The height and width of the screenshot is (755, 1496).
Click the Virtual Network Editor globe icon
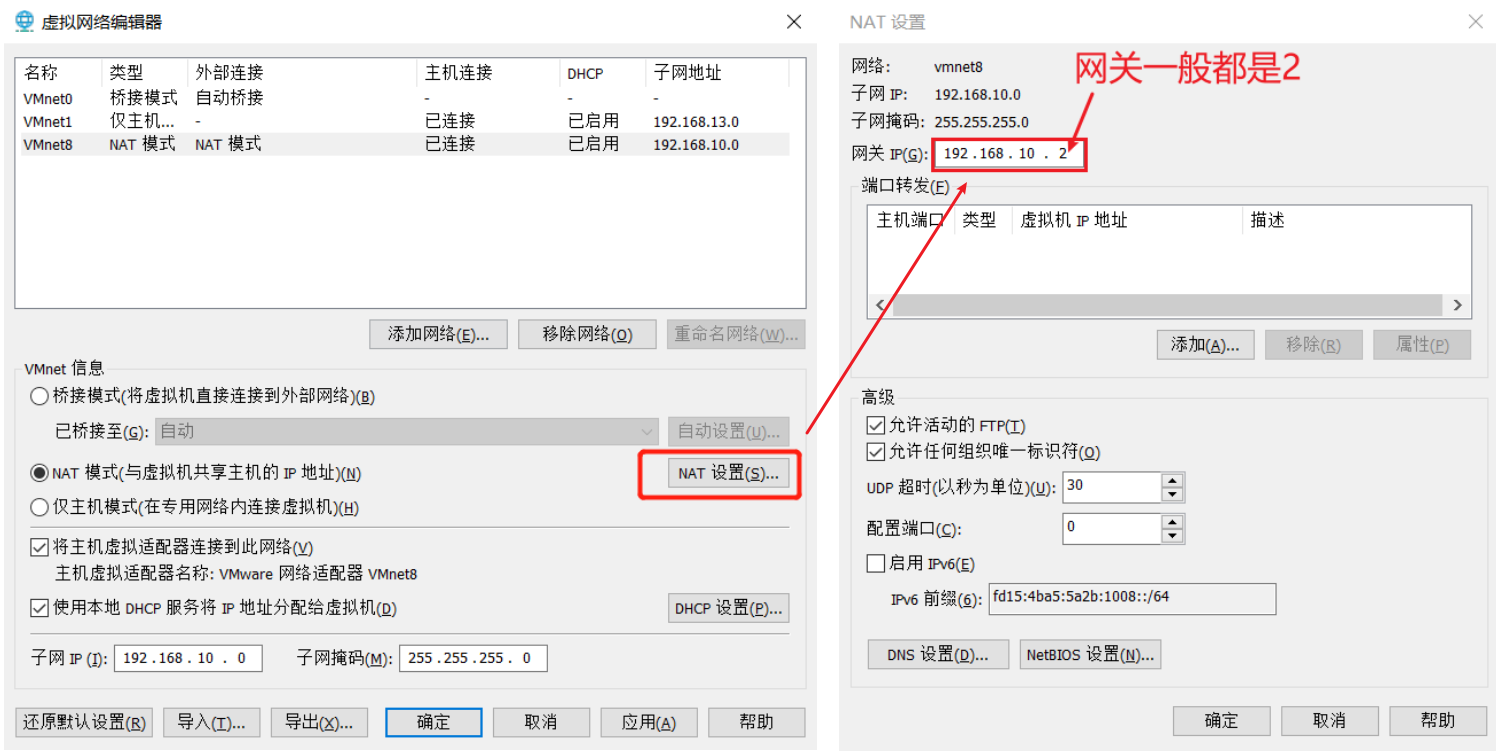(25, 22)
